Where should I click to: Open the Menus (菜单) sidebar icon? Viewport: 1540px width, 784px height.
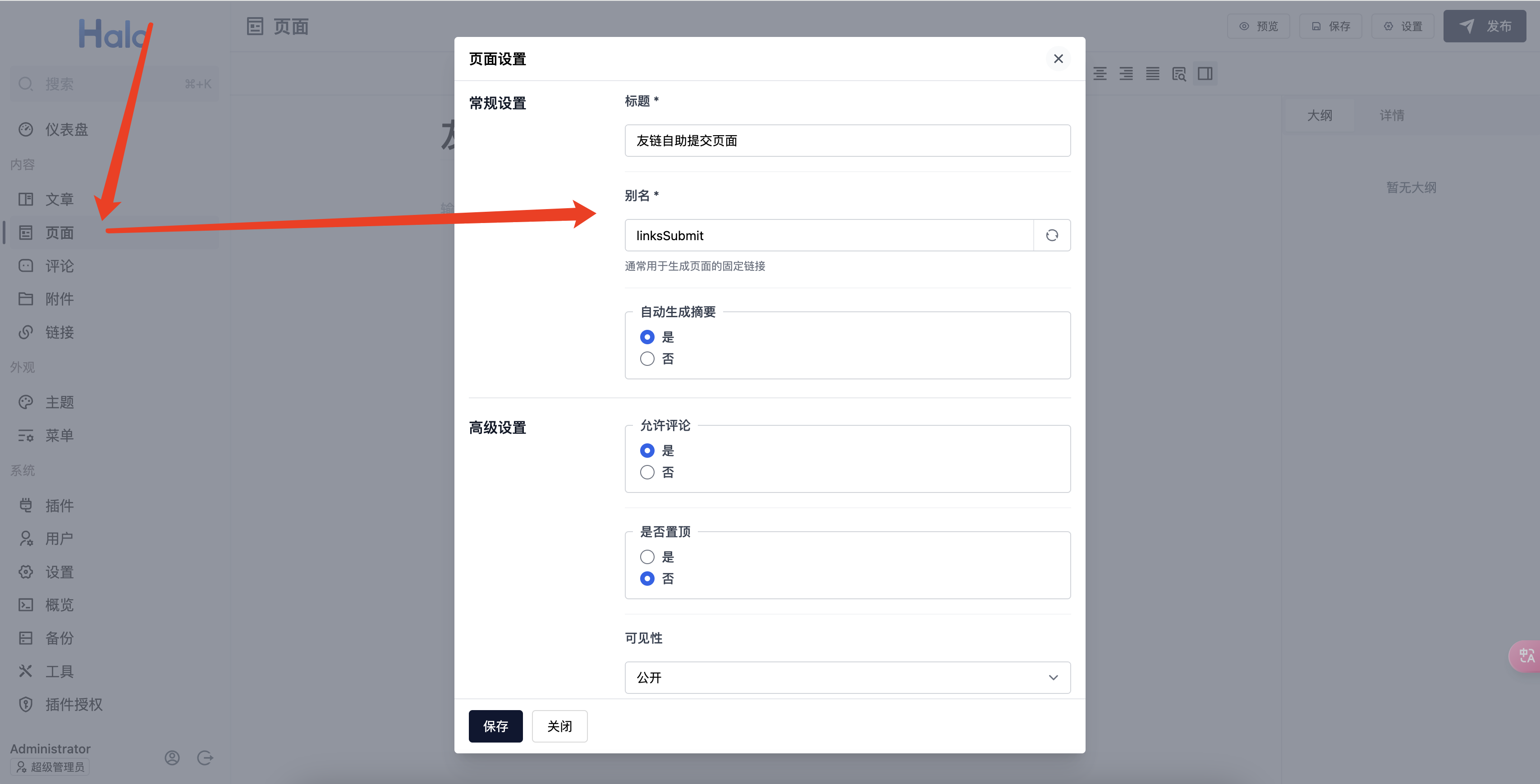click(26, 436)
